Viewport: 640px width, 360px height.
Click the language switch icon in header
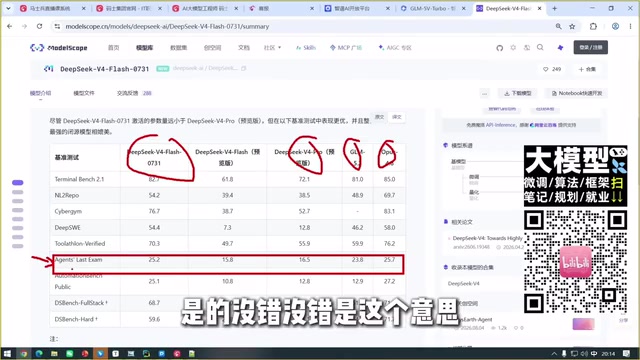[527, 48]
